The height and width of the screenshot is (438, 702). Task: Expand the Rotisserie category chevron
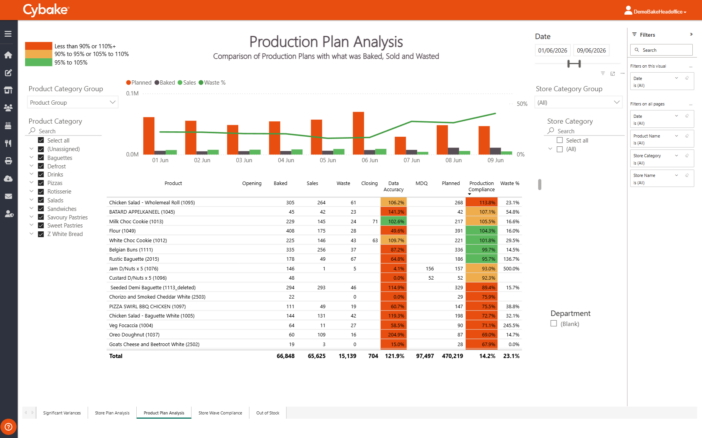(x=31, y=191)
